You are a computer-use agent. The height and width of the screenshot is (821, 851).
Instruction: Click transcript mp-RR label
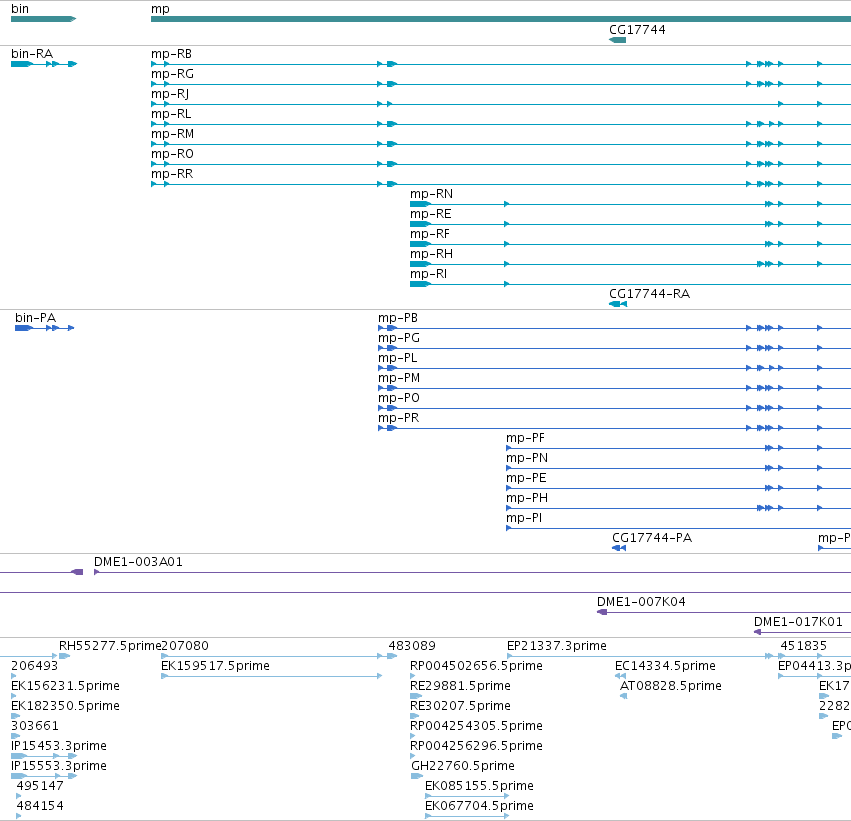[x=172, y=174]
